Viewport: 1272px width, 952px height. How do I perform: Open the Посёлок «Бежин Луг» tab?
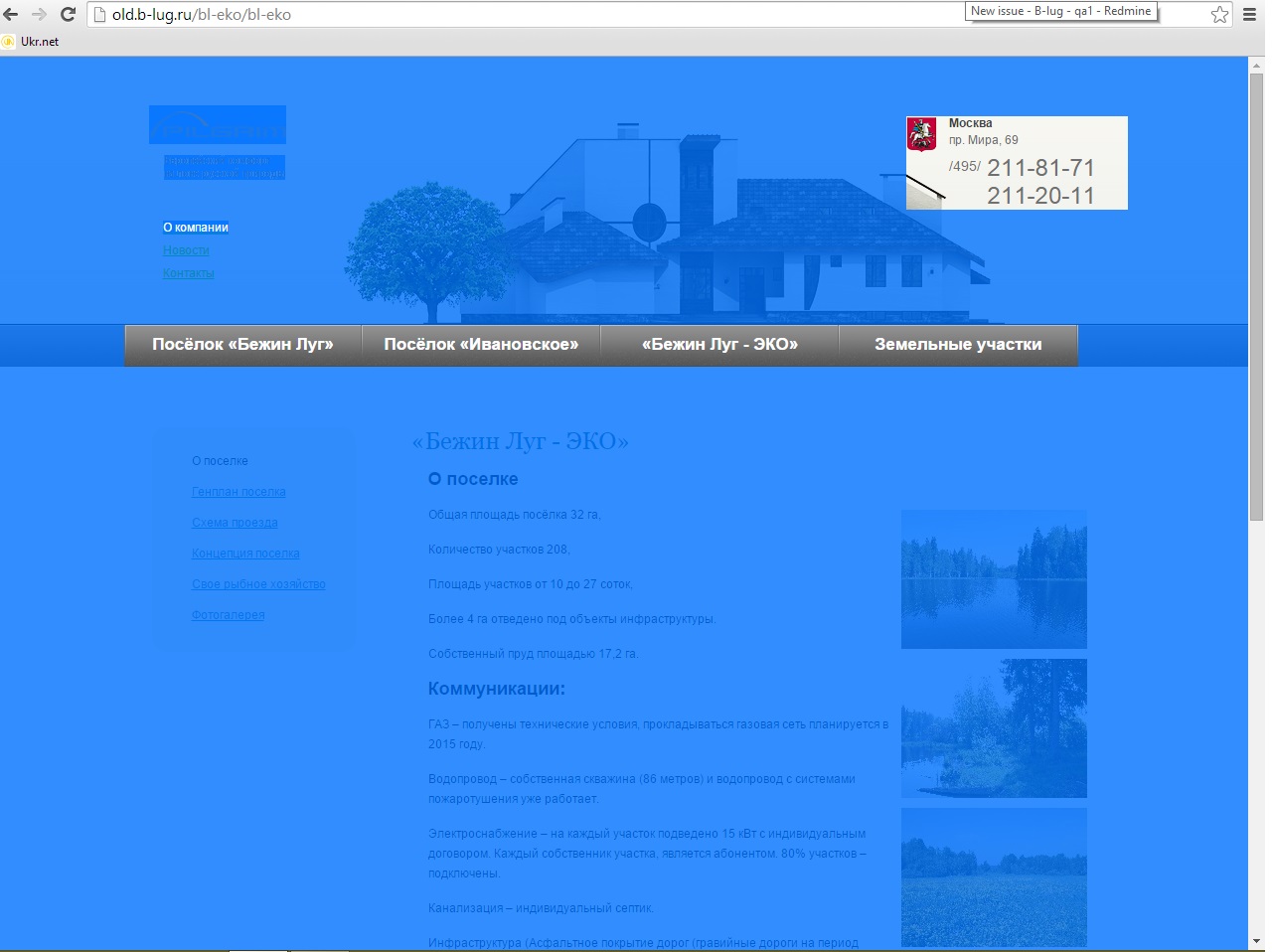tap(242, 345)
